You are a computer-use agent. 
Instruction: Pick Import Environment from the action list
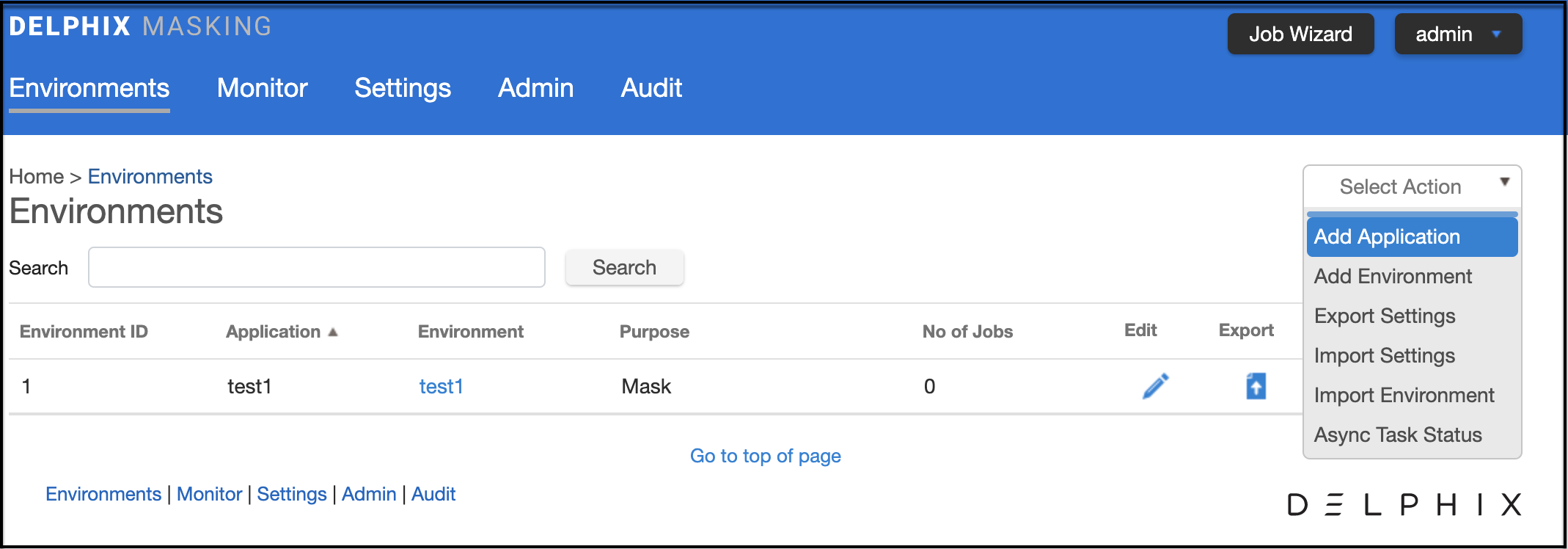pyautogui.click(x=1404, y=396)
